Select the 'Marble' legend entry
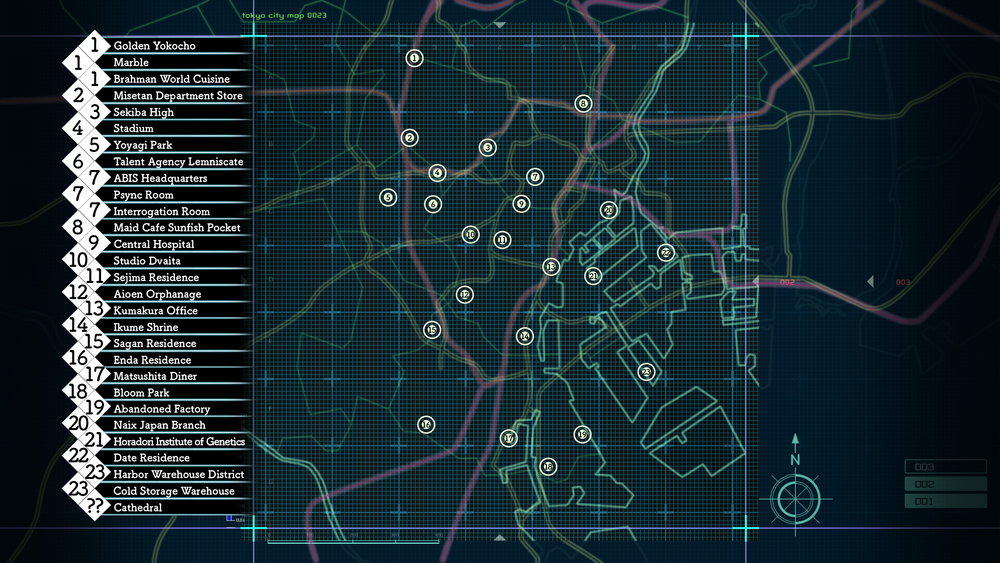Screen dimensions: 1000x563 pos(131,62)
